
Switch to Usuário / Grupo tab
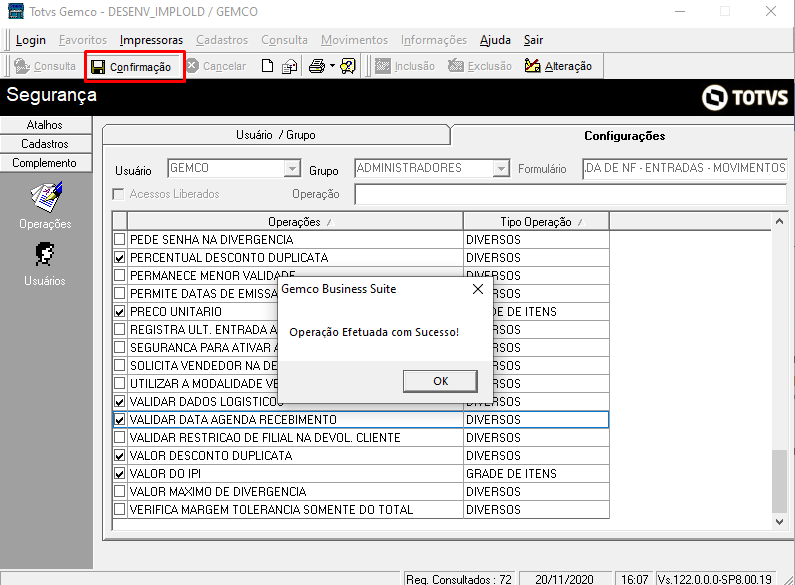point(276,135)
